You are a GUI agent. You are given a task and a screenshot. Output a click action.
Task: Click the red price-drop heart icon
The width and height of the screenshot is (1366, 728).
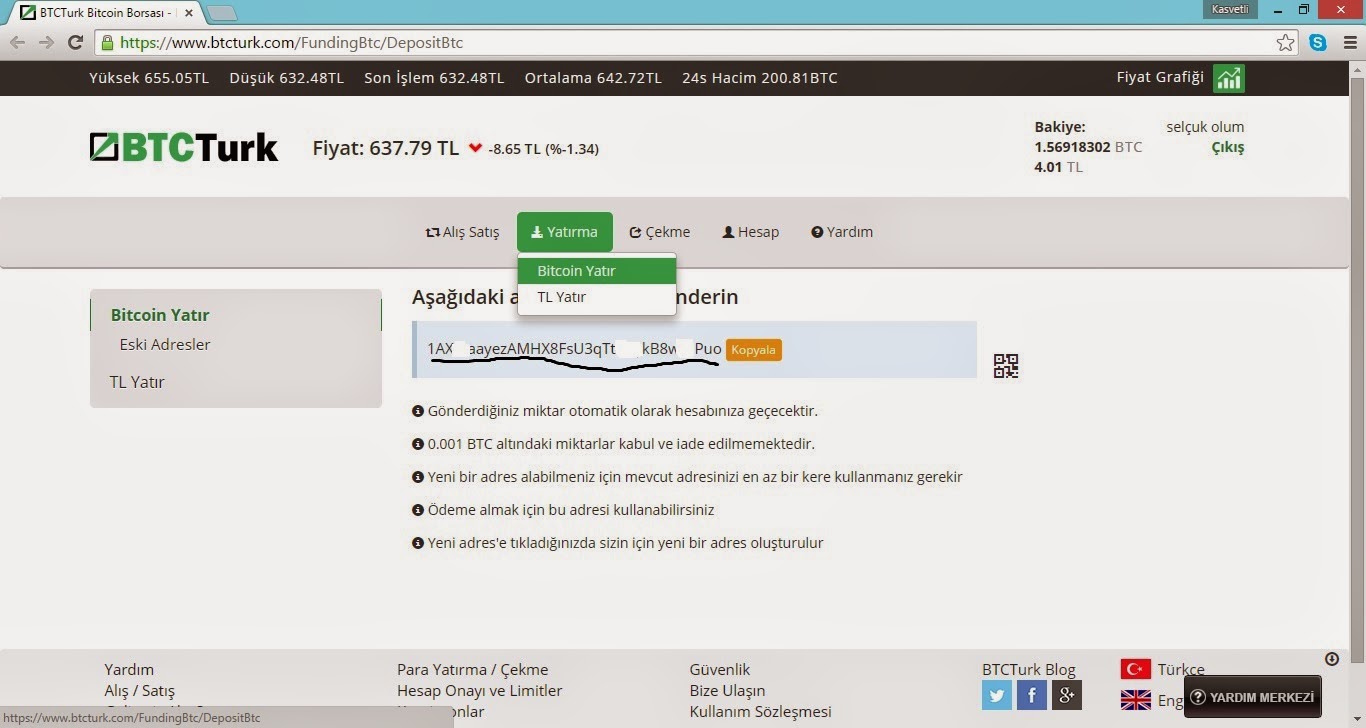(475, 148)
